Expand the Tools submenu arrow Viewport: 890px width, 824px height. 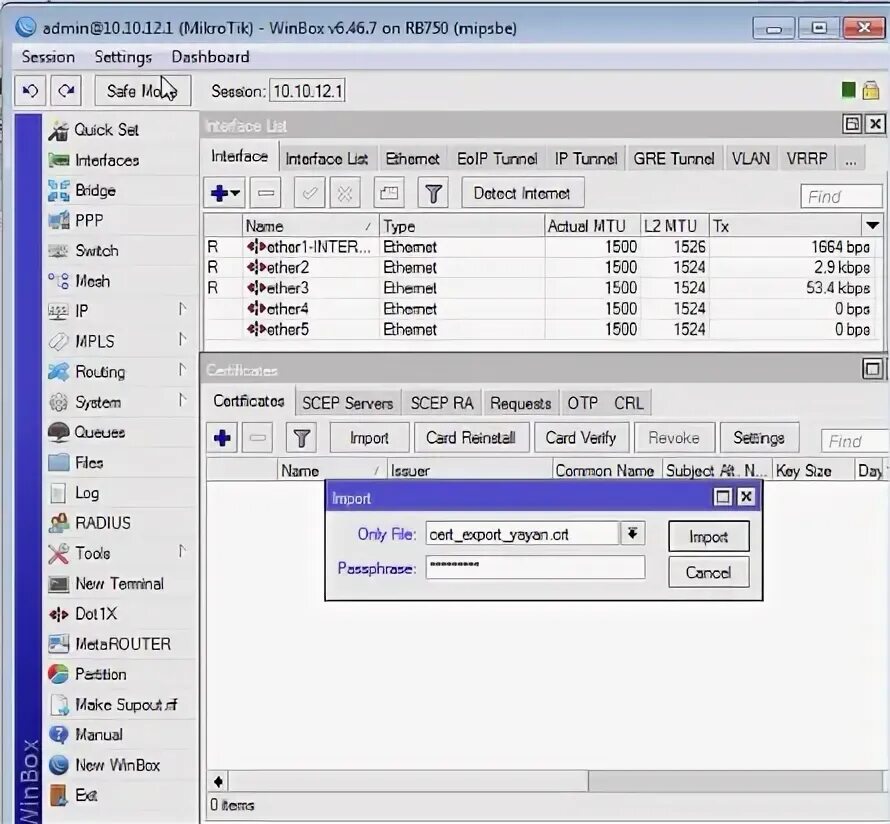(x=182, y=551)
